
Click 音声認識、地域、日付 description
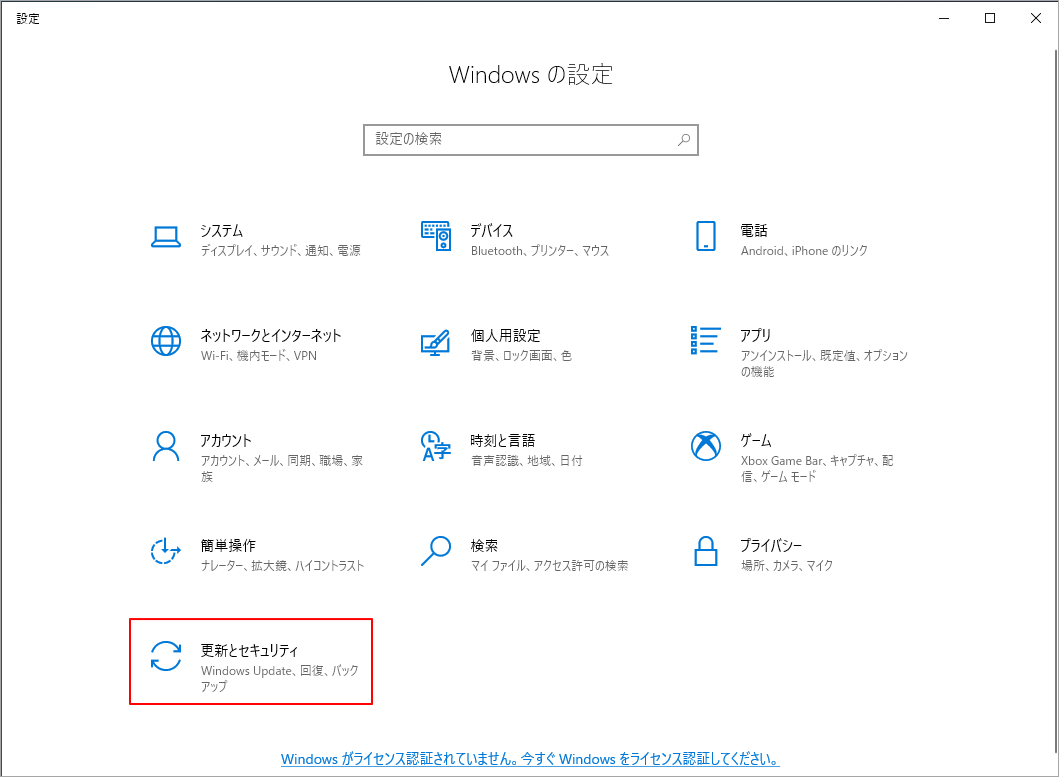click(526, 461)
